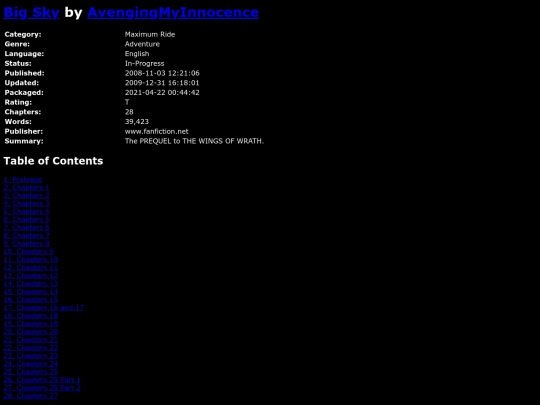
Task: Open the '20. Chapters 20' entry
Action: pyautogui.click(x=31, y=332)
